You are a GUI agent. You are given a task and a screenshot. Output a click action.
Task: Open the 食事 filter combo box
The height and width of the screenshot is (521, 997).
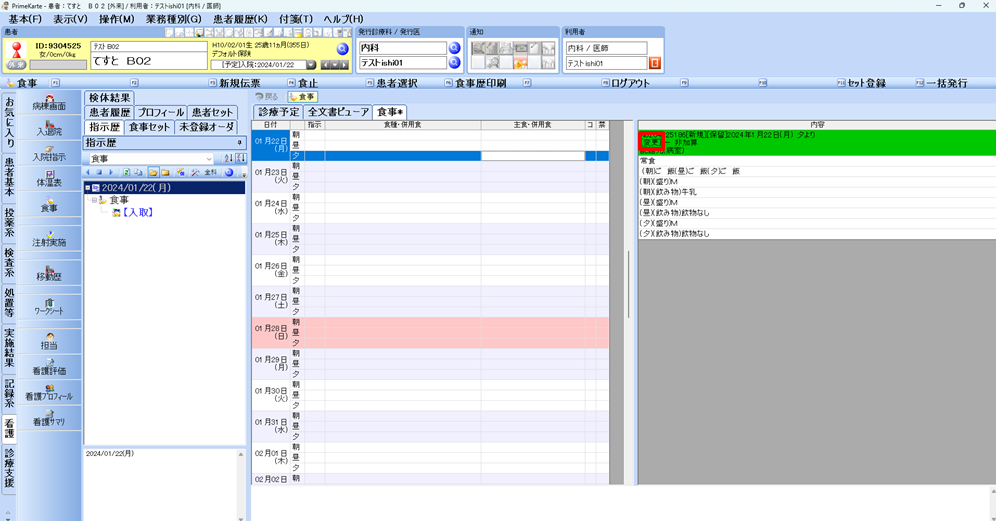(x=151, y=158)
